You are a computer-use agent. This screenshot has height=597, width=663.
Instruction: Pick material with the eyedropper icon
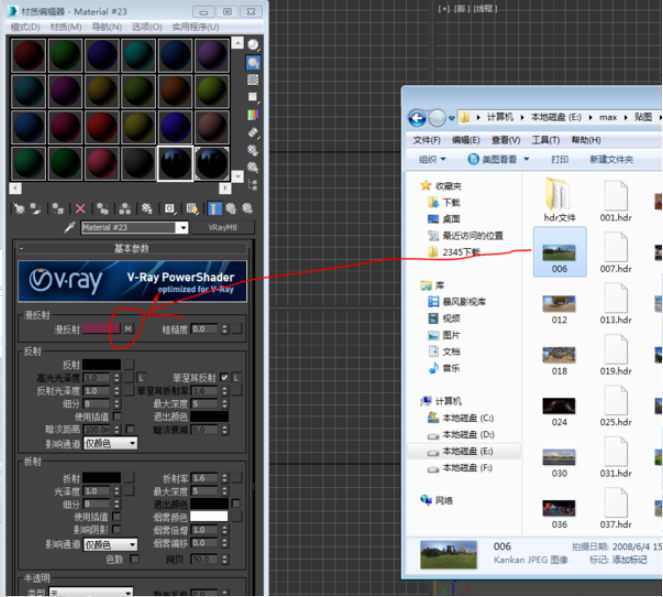point(69,227)
